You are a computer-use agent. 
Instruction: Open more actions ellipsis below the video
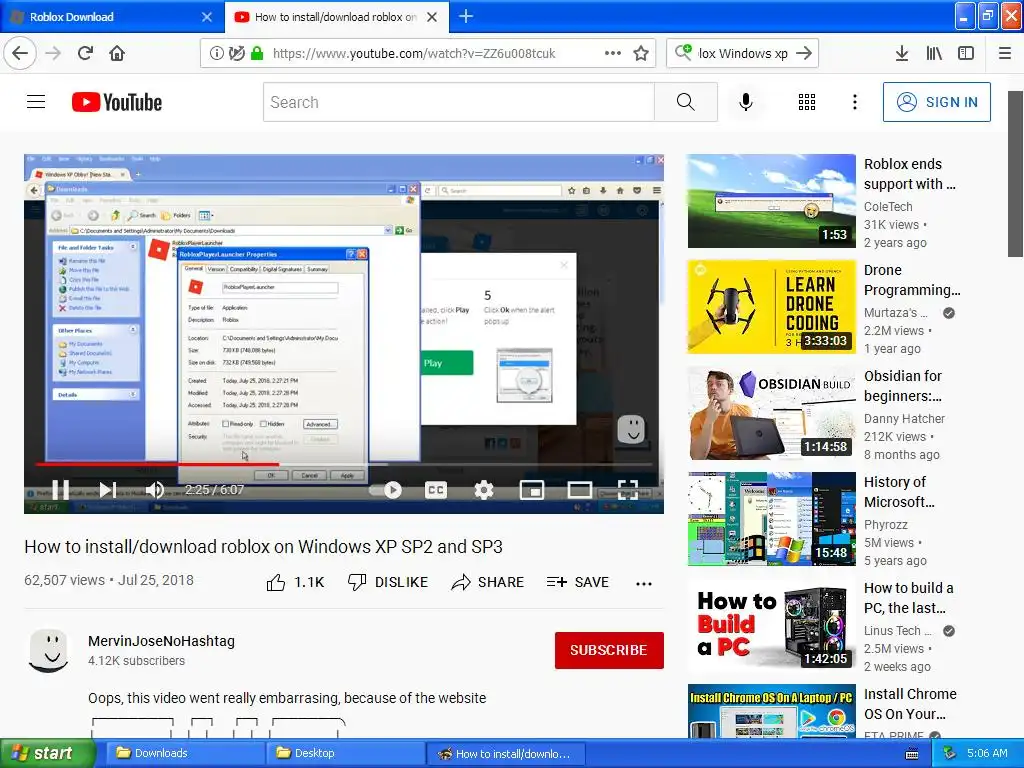coord(644,584)
